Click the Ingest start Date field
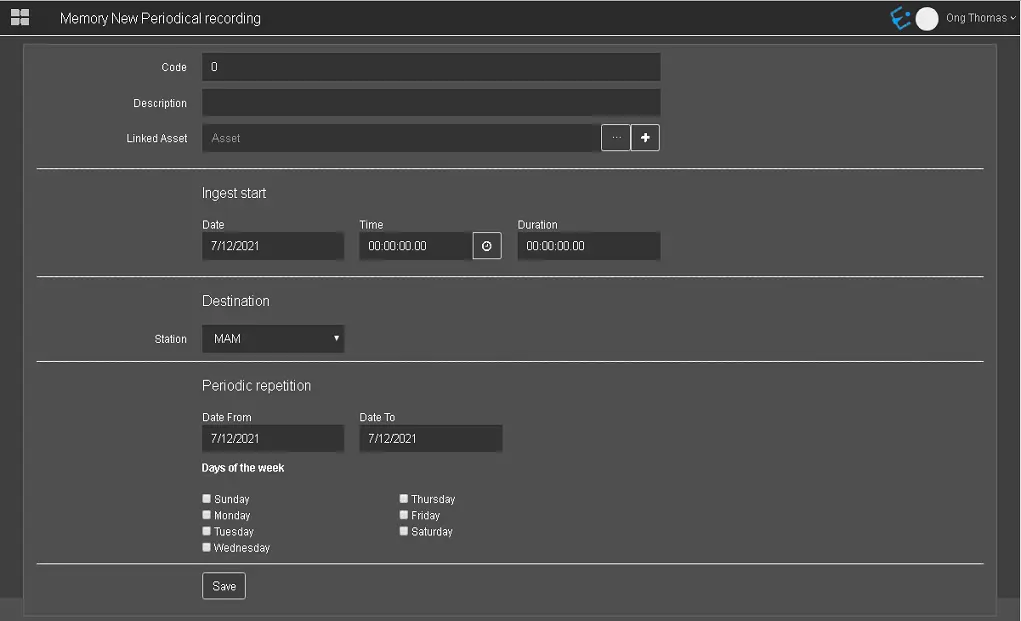This screenshot has height=621, width=1021. 273,246
